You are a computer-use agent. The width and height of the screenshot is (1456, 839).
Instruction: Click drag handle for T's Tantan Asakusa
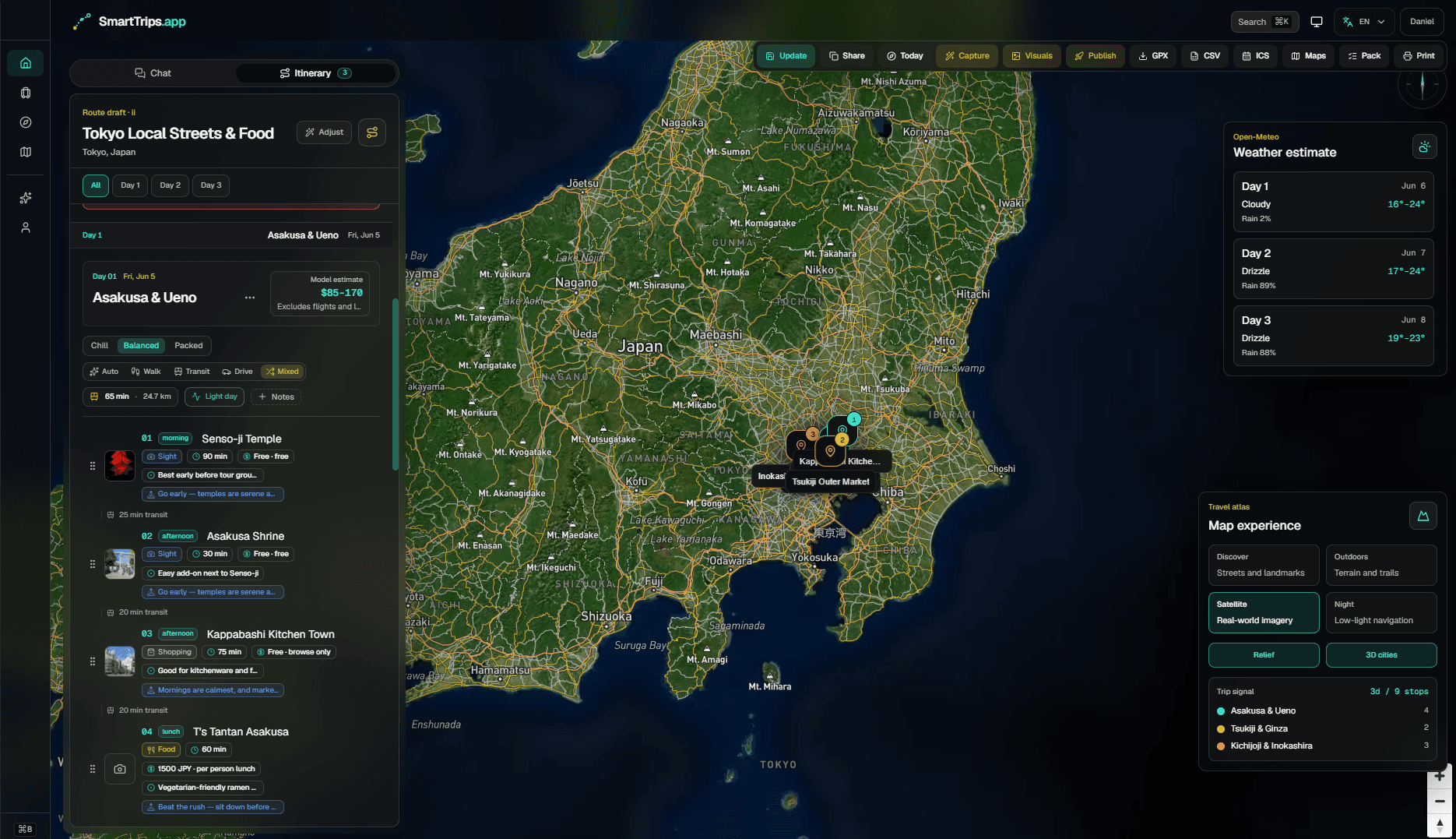92,769
